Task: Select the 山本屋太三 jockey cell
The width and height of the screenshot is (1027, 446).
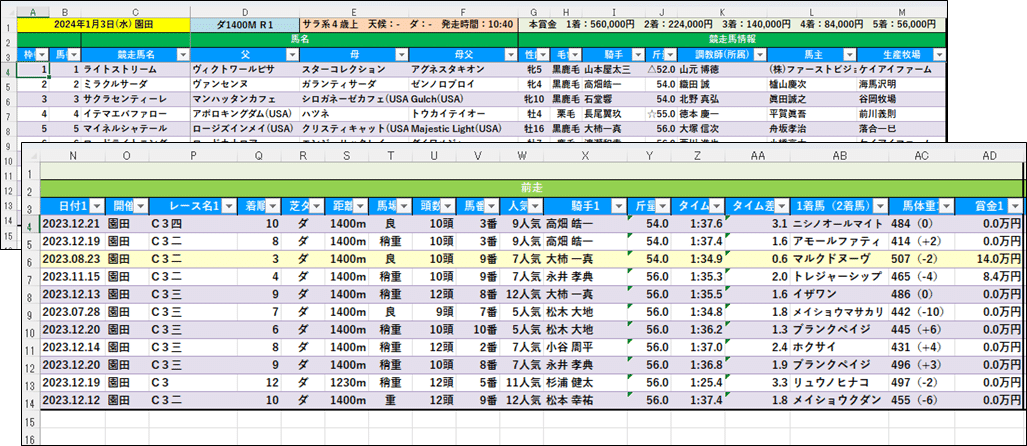Action: click(x=614, y=69)
